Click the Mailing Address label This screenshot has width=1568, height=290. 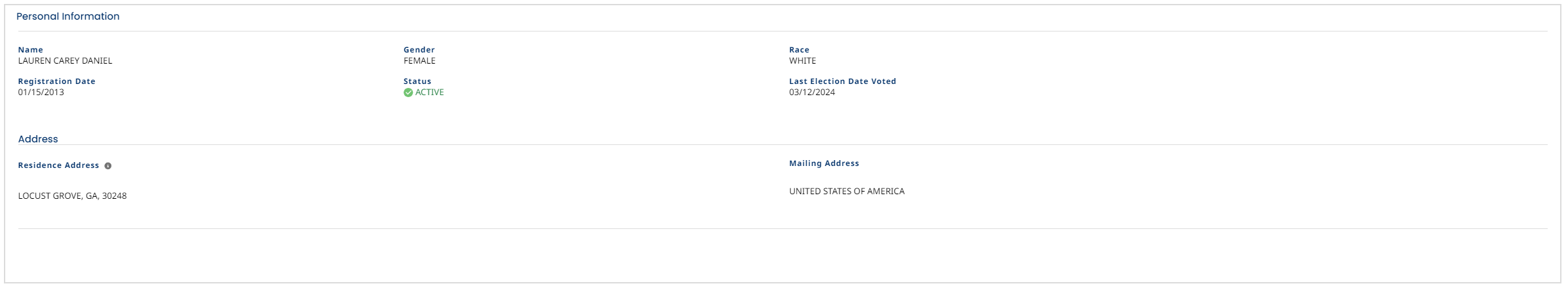[x=824, y=163]
